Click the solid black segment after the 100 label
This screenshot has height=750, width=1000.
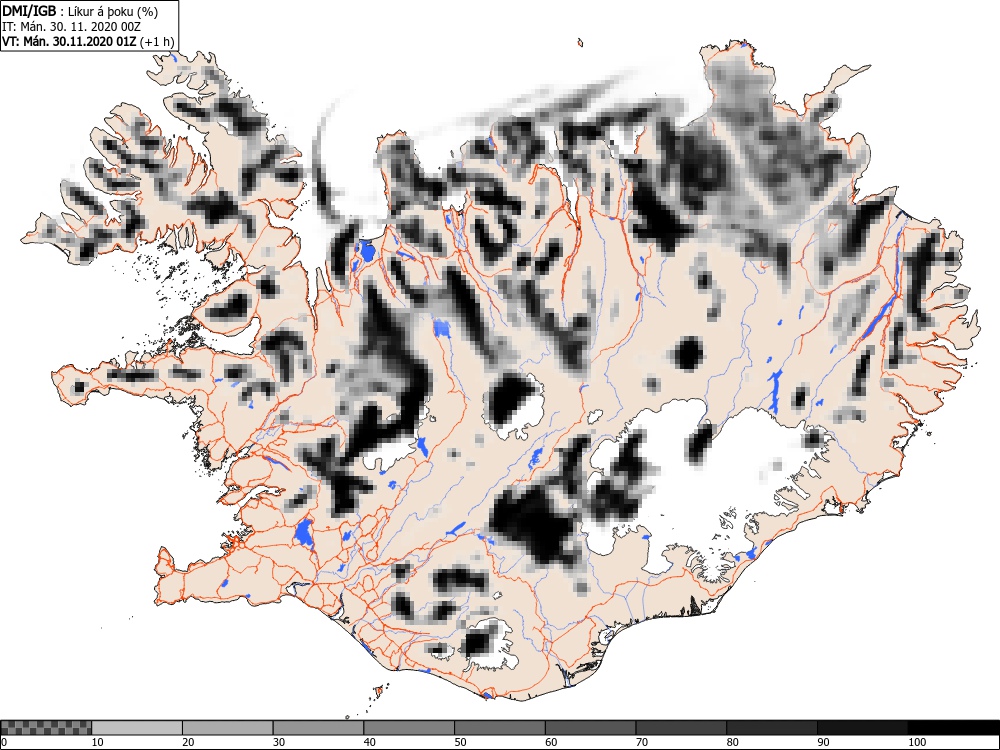(x=953, y=728)
